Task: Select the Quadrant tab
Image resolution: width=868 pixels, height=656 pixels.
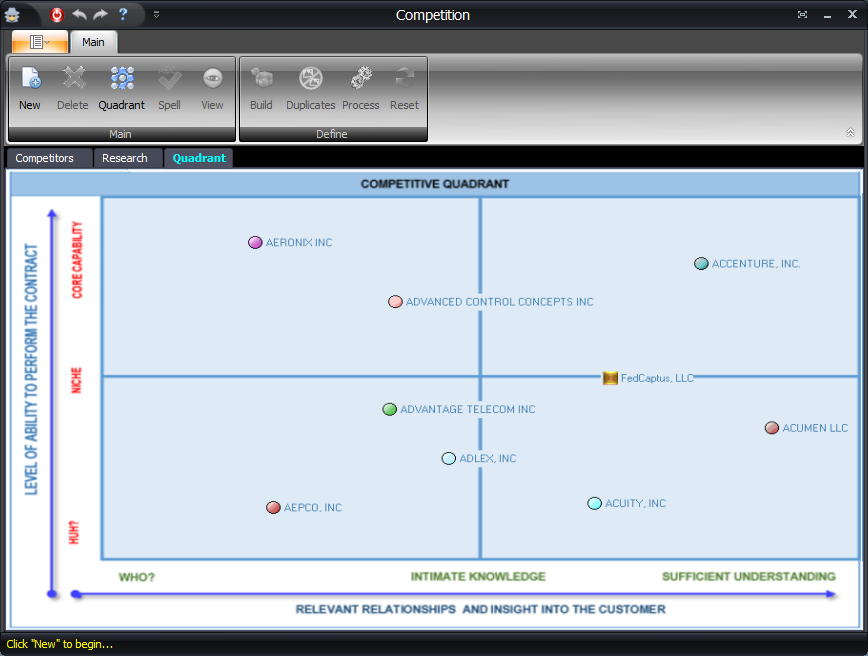Action: 199,158
